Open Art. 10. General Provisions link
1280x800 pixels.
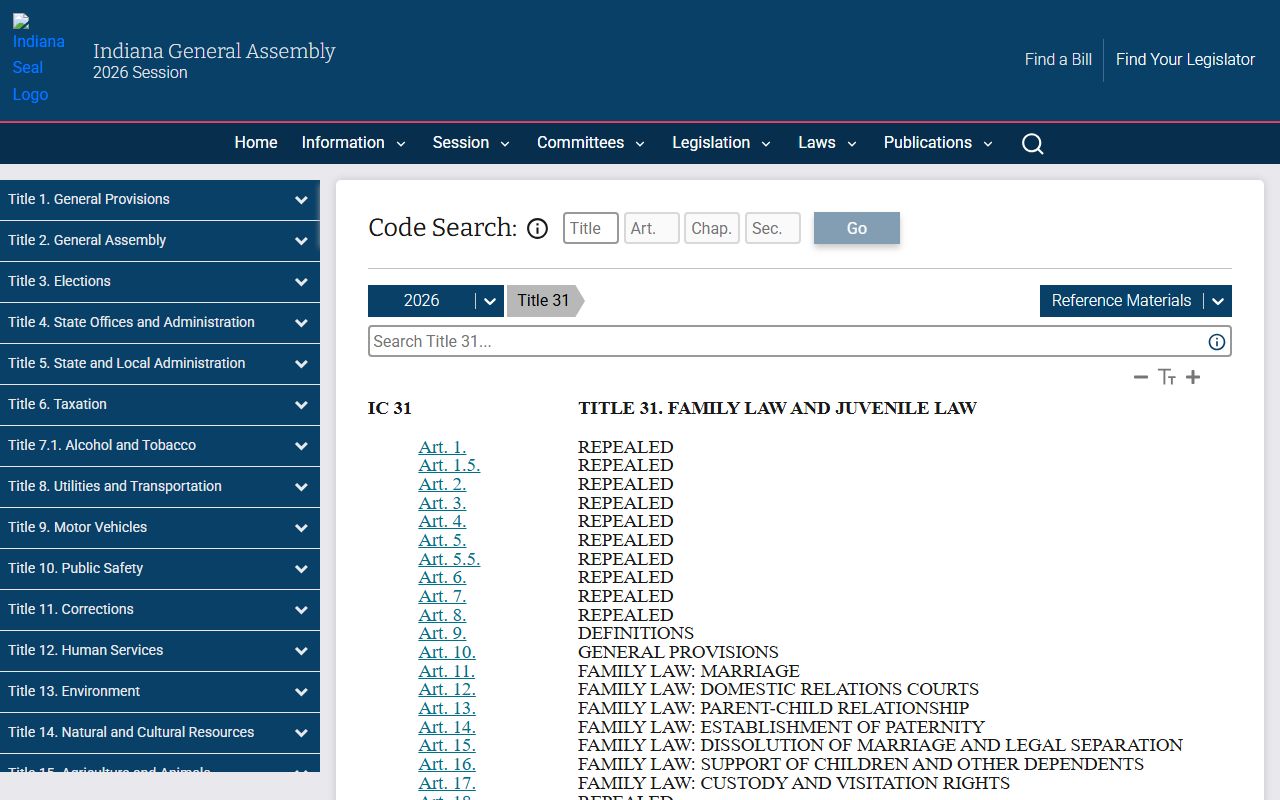pos(447,652)
